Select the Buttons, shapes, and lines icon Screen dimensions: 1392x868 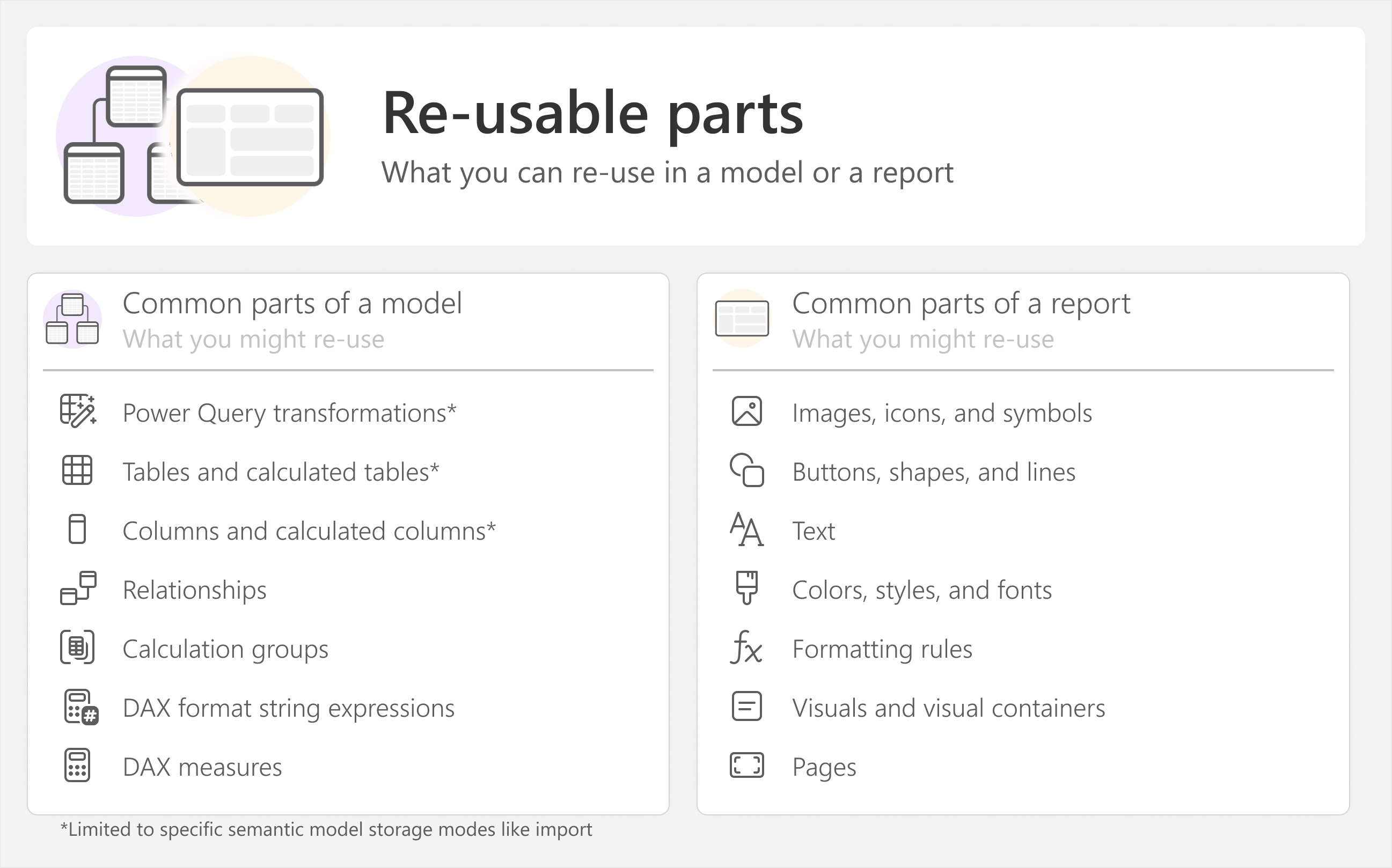click(746, 470)
